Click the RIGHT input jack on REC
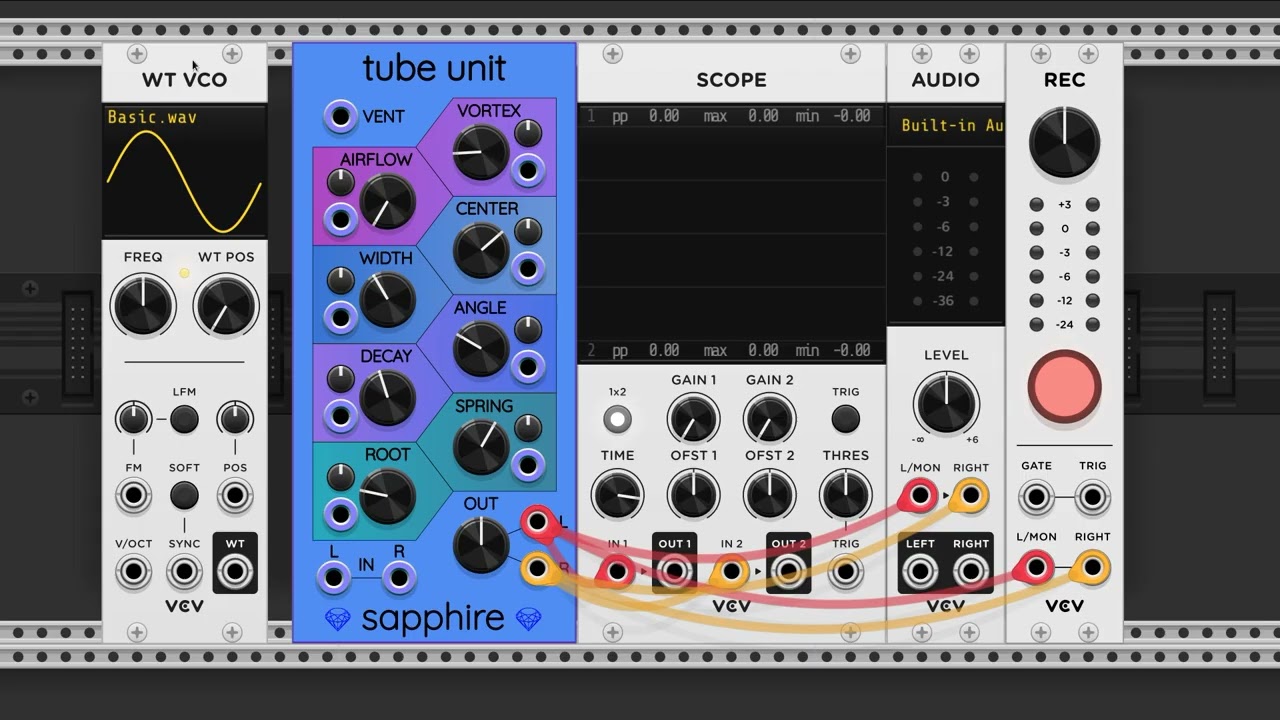Image resolution: width=1280 pixels, height=720 pixels. pyautogui.click(x=1092, y=569)
